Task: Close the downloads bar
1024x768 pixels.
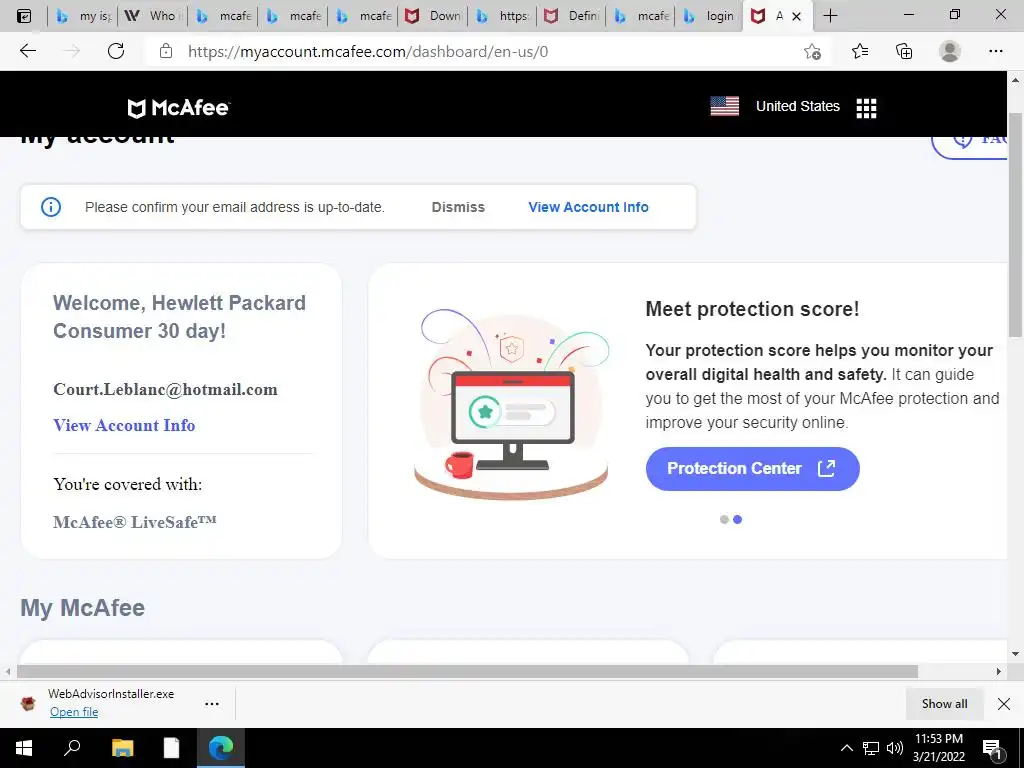Action: click(x=1004, y=703)
